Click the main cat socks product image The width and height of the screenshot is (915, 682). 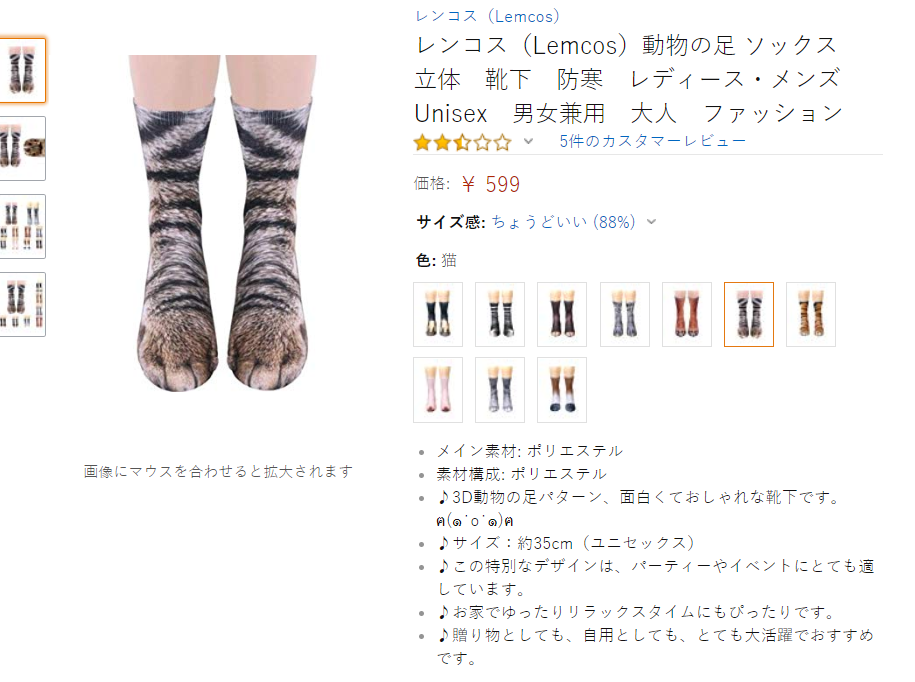222,223
